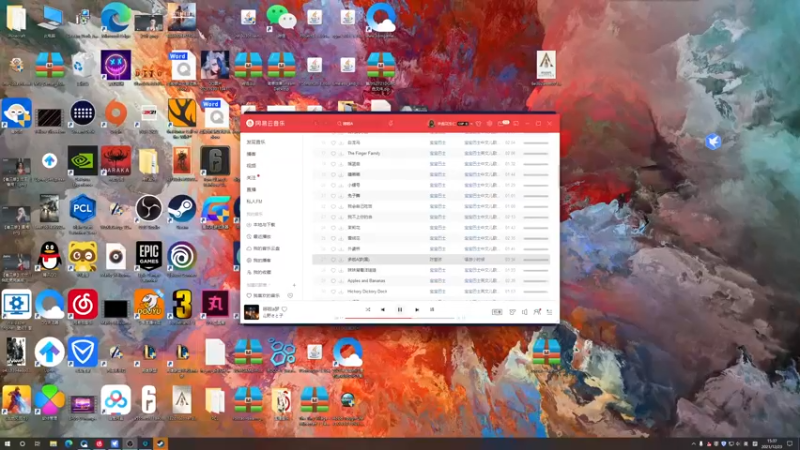Select Apples and Bananas song title
The height and width of the screenshot is (450, 800).
[366, 281]
